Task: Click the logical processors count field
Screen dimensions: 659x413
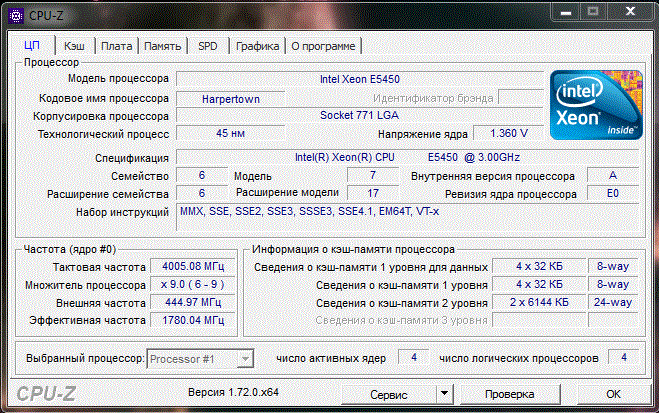Action: 624,358
